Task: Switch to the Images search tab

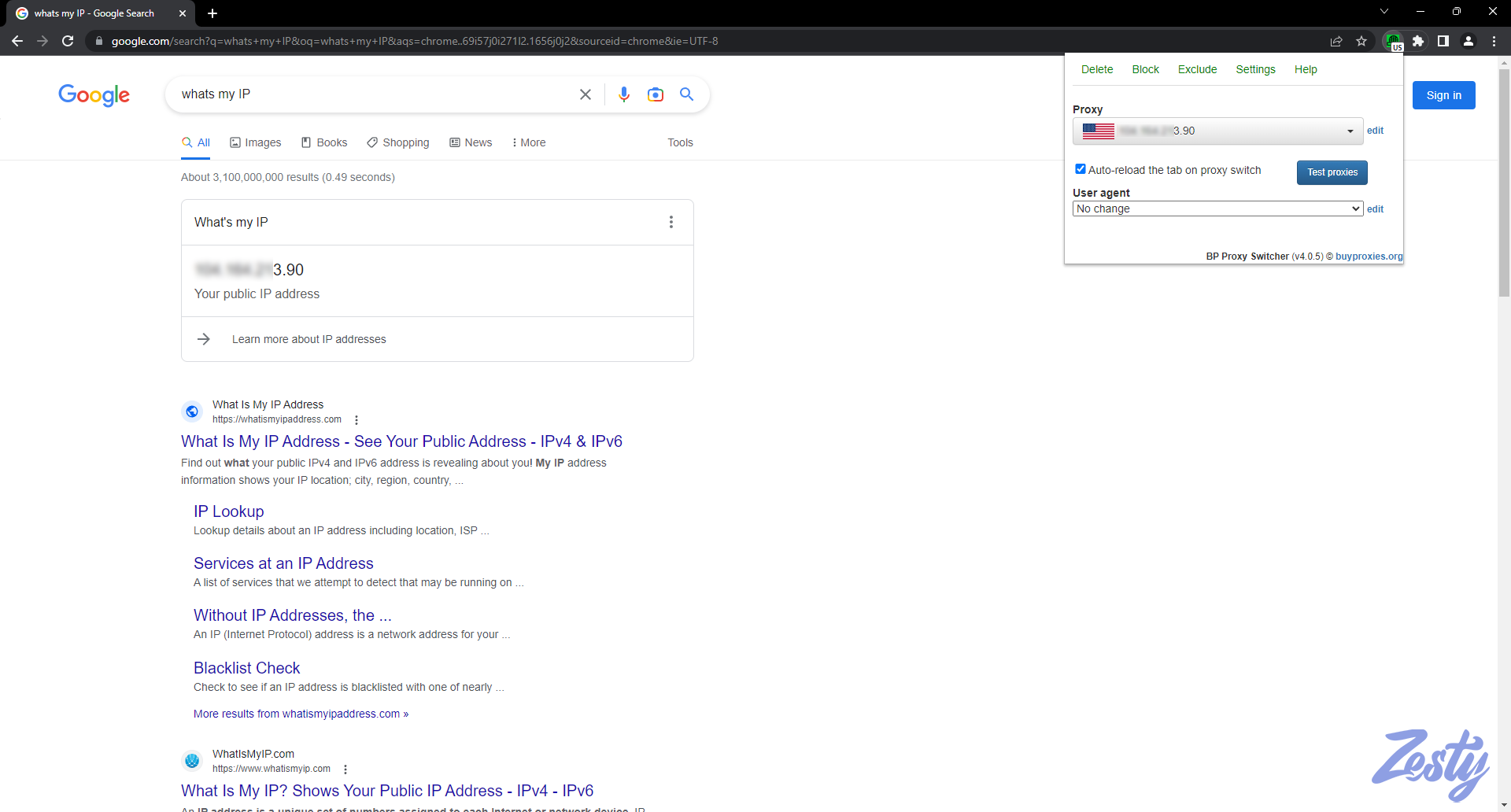Action: click(255, 142)
